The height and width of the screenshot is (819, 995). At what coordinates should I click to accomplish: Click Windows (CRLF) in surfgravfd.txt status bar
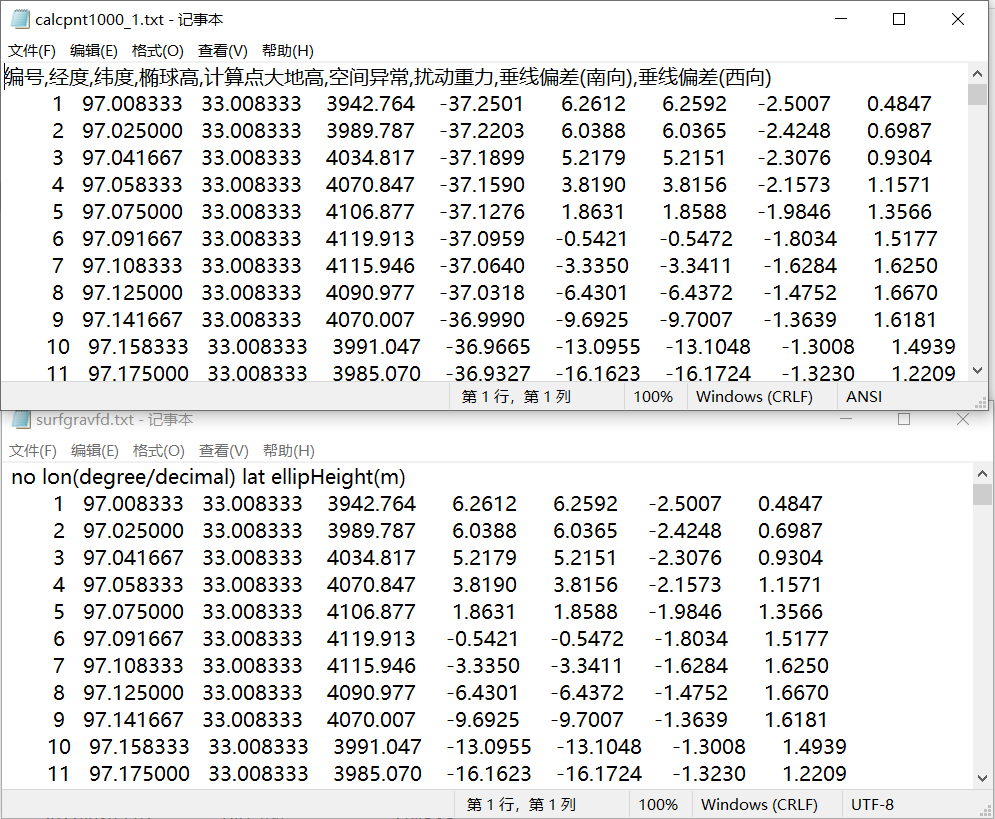point(760,804)
